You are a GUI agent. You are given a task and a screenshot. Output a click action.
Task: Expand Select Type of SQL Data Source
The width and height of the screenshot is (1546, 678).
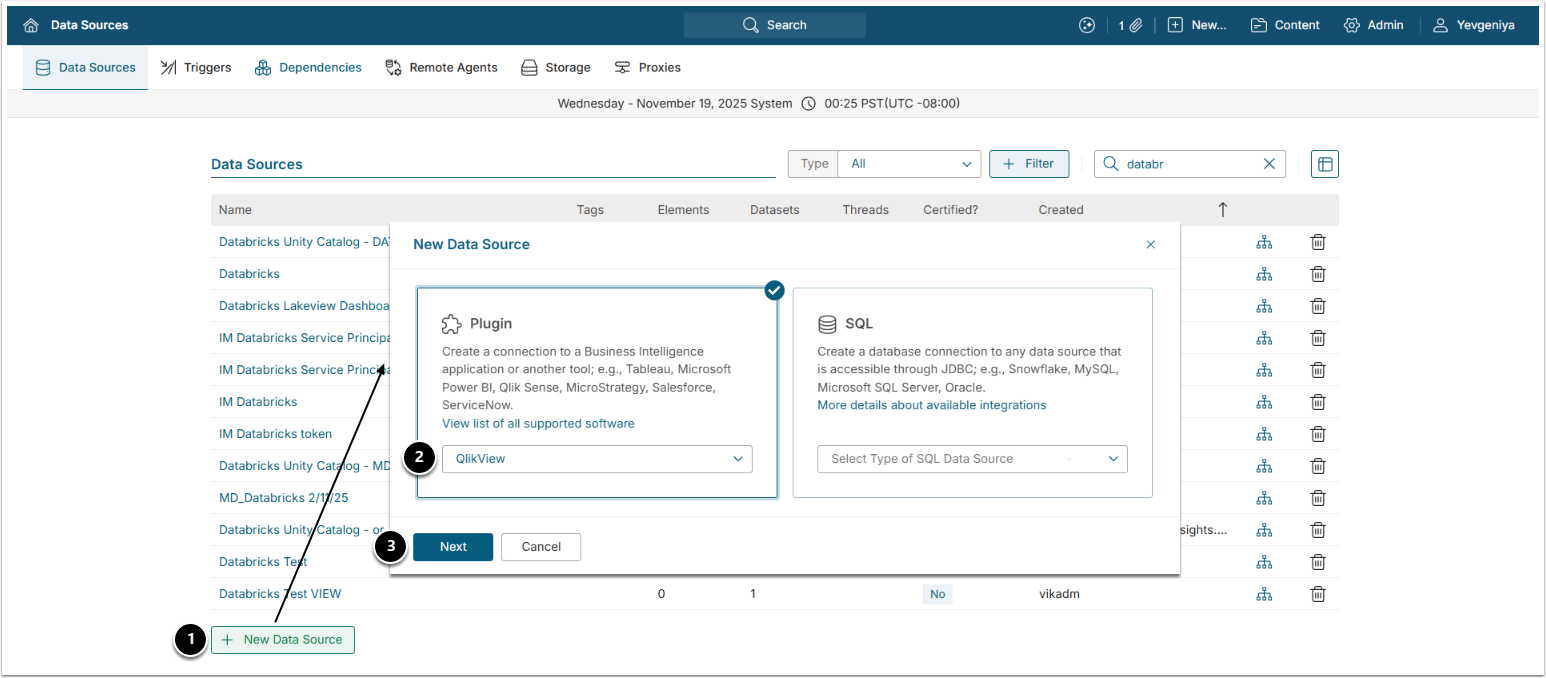(972, 459)
